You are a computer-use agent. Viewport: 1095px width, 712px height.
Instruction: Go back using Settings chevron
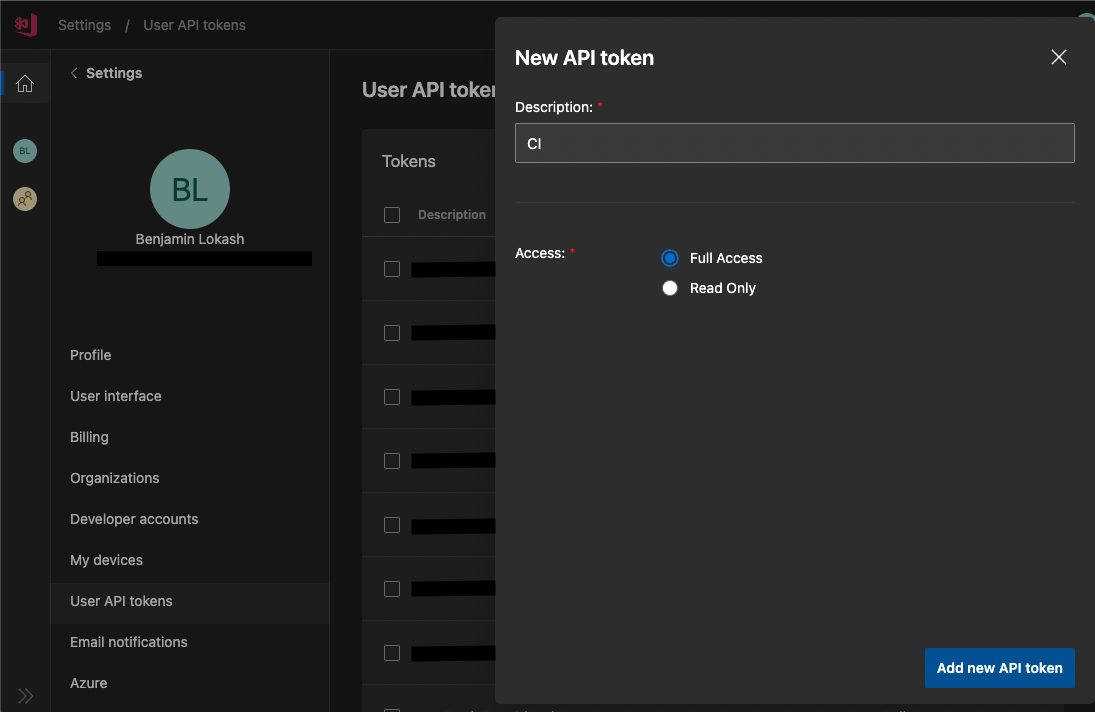click(75, 73)
